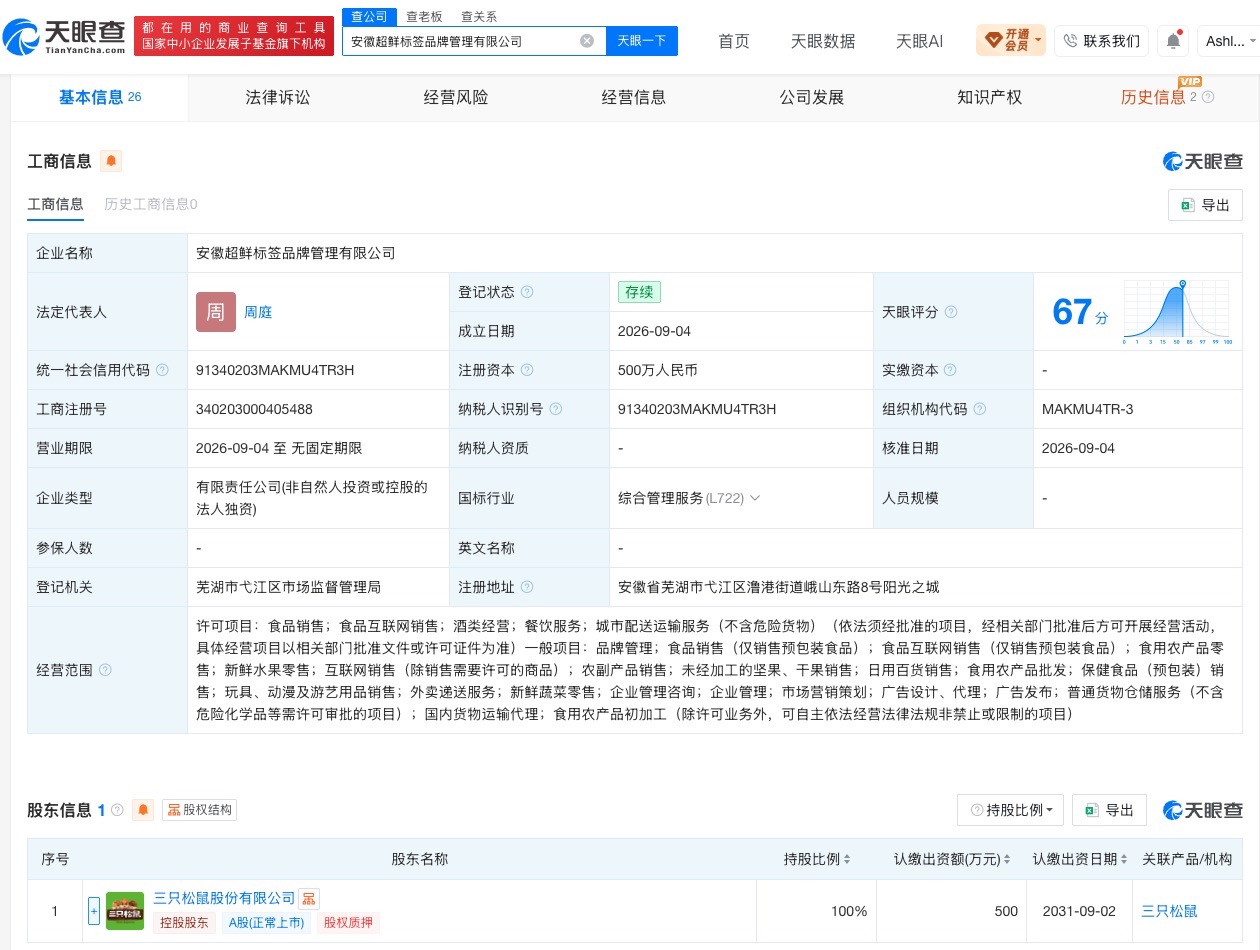Click the 天眼一下 search button

(x=642, y=41)
